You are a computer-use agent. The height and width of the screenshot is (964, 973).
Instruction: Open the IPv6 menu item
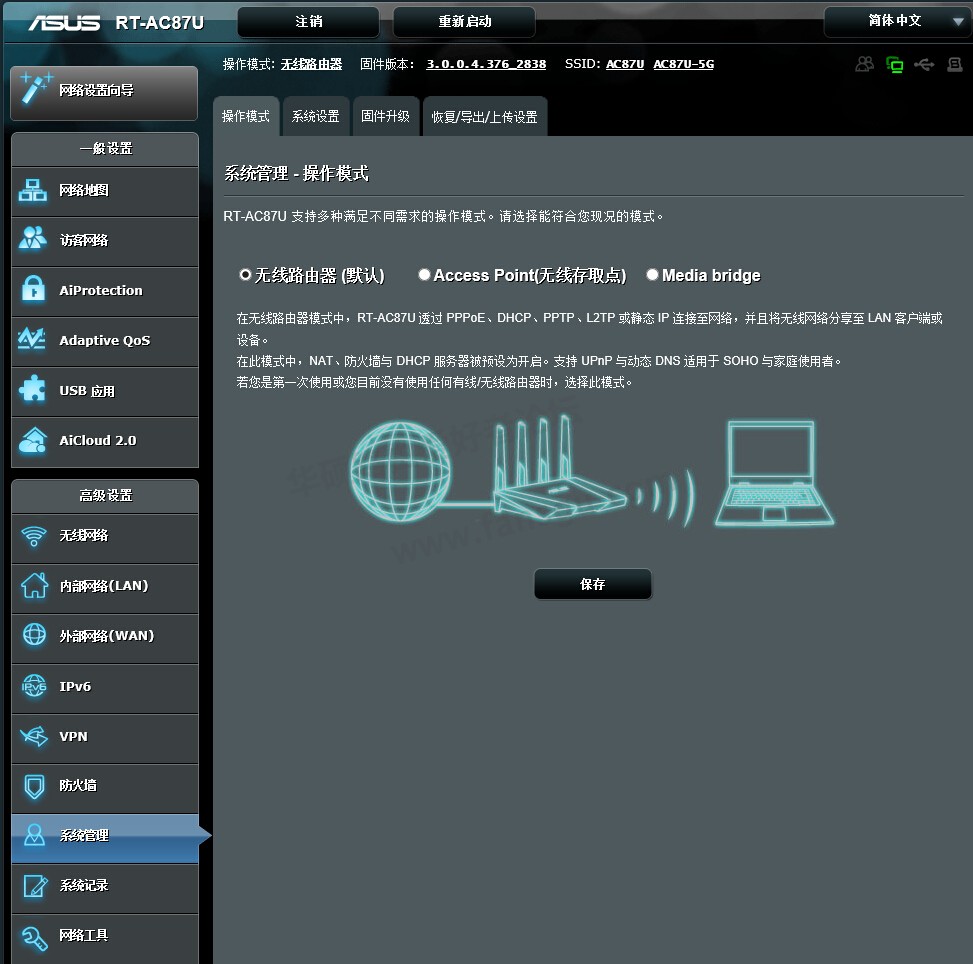pos(105,688)
